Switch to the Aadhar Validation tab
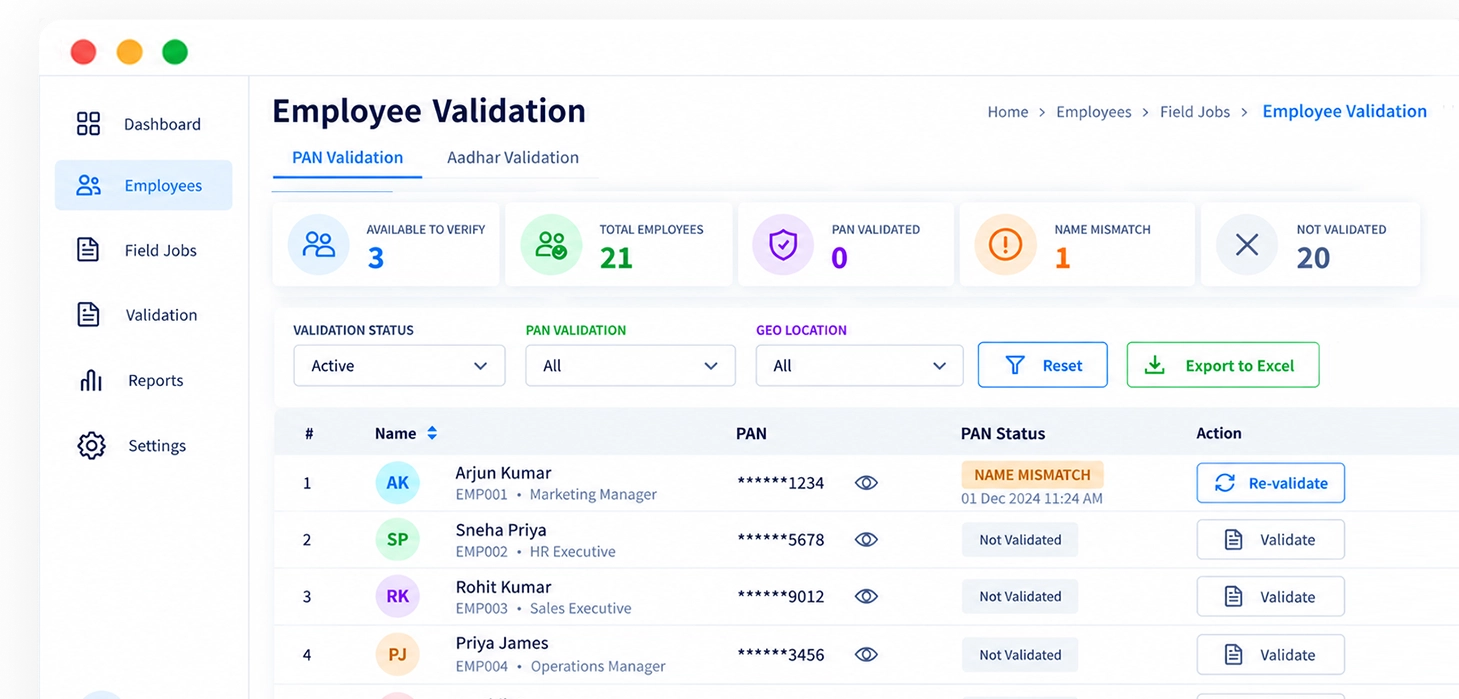1459x699 pixels. click(513, 158)
